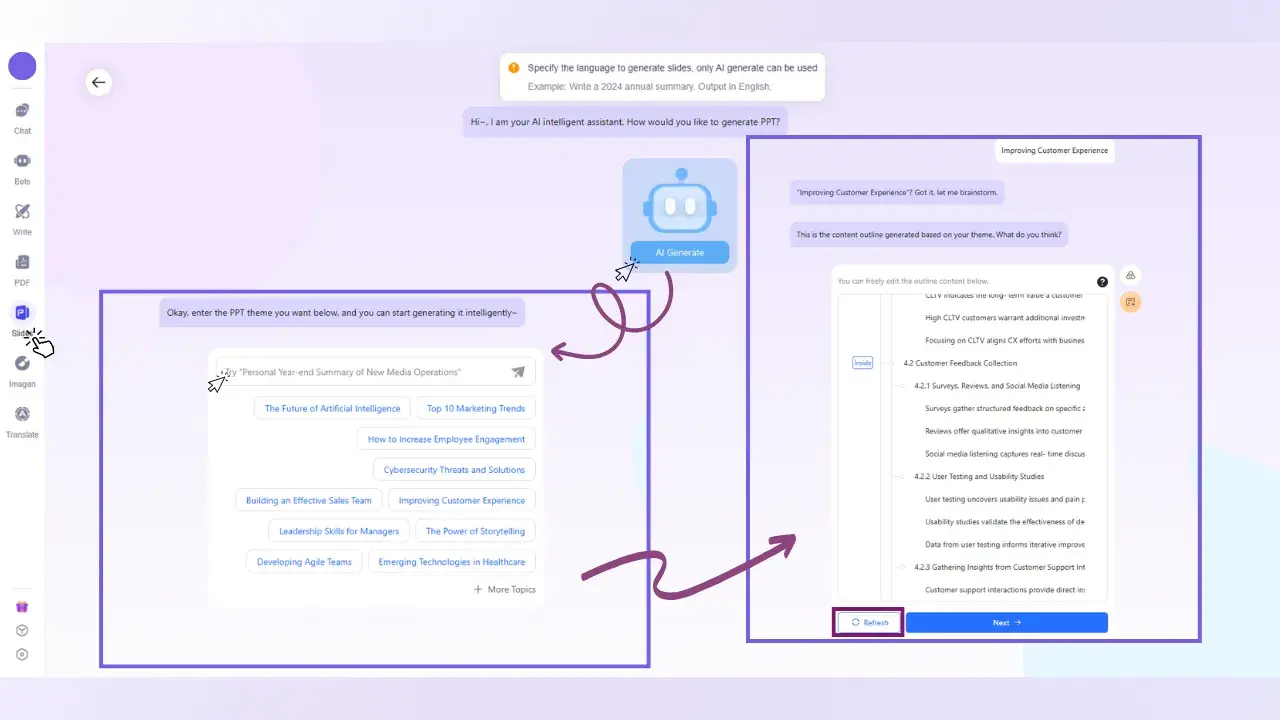
Task: Click the Refresh button to regenerate outline
Action: tap(868, 622)
